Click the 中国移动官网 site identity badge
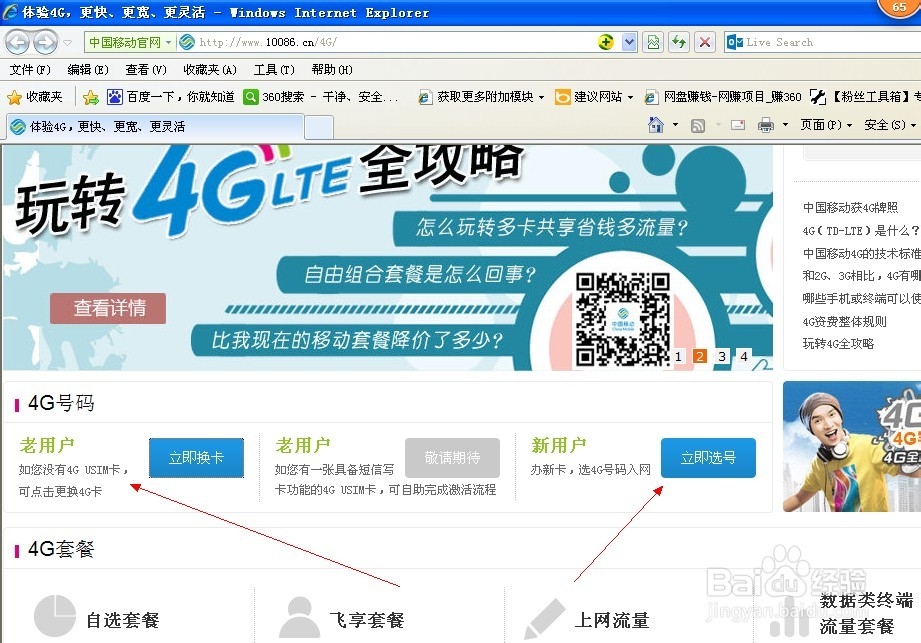This screenshot has width=921, height=643. click(129, 42)
